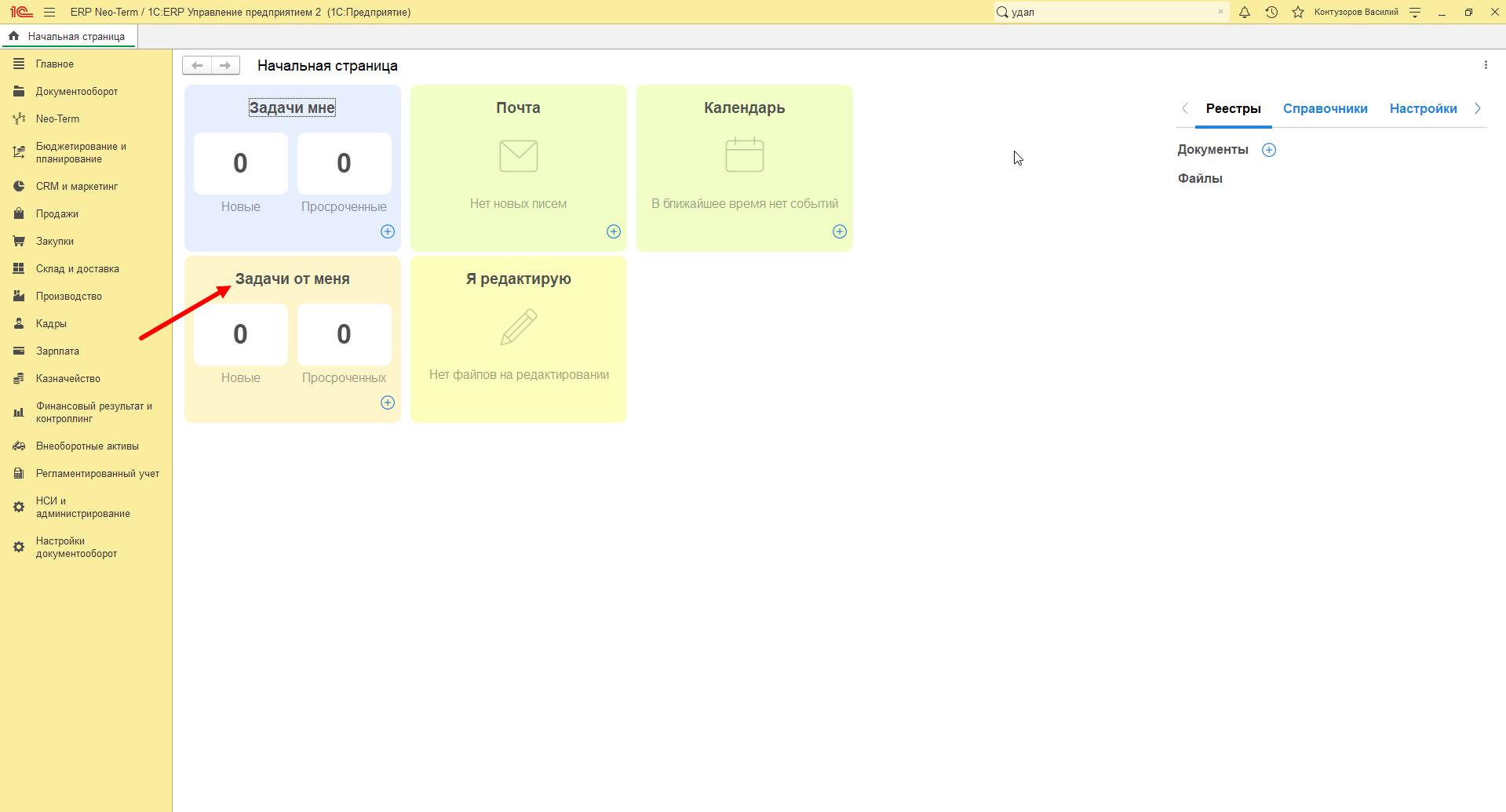
Task: Switch to Настройки tab
Action: pyautogui.click(x=1424, y=108)
